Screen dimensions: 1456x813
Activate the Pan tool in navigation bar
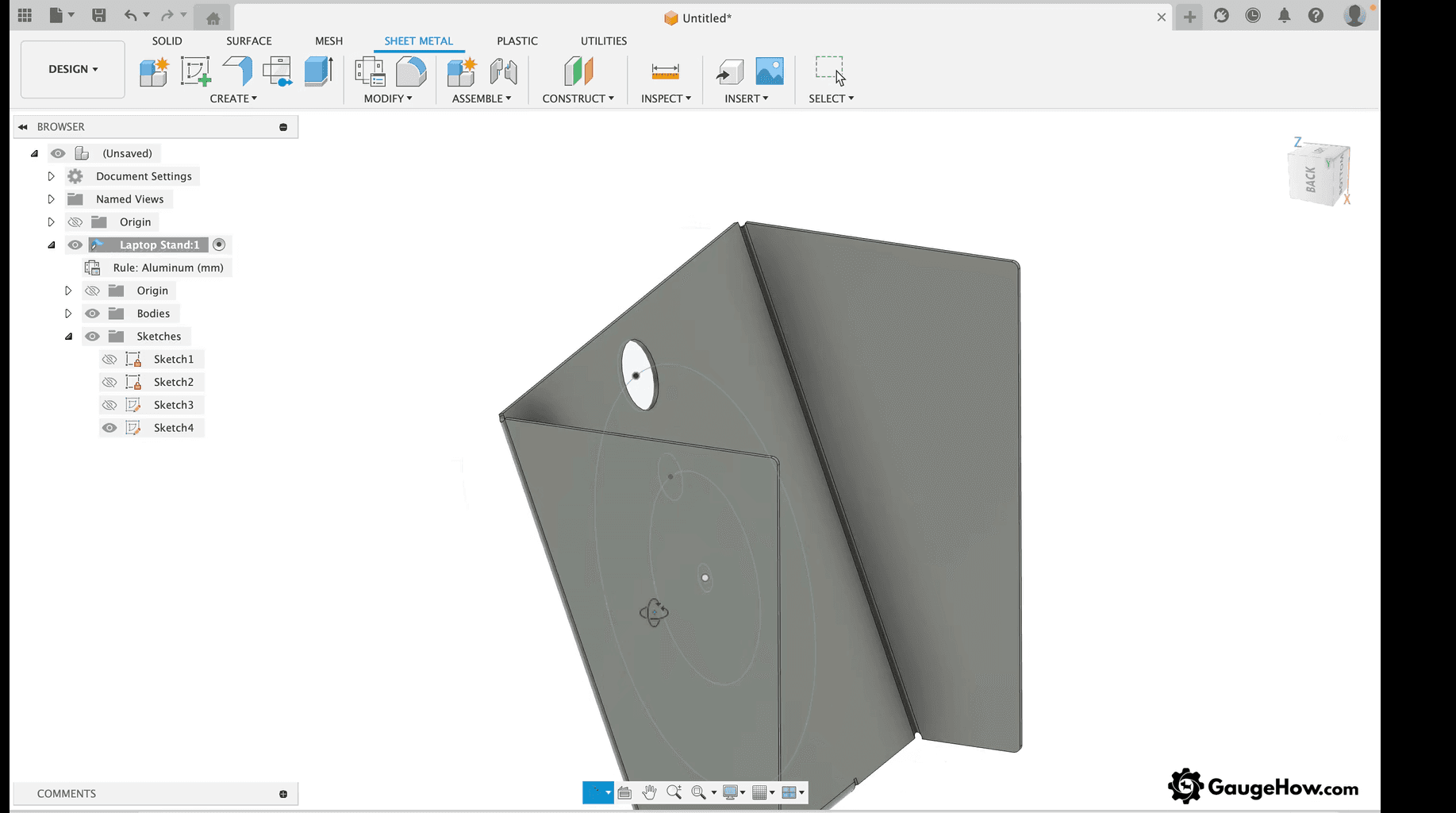[649, 792]
